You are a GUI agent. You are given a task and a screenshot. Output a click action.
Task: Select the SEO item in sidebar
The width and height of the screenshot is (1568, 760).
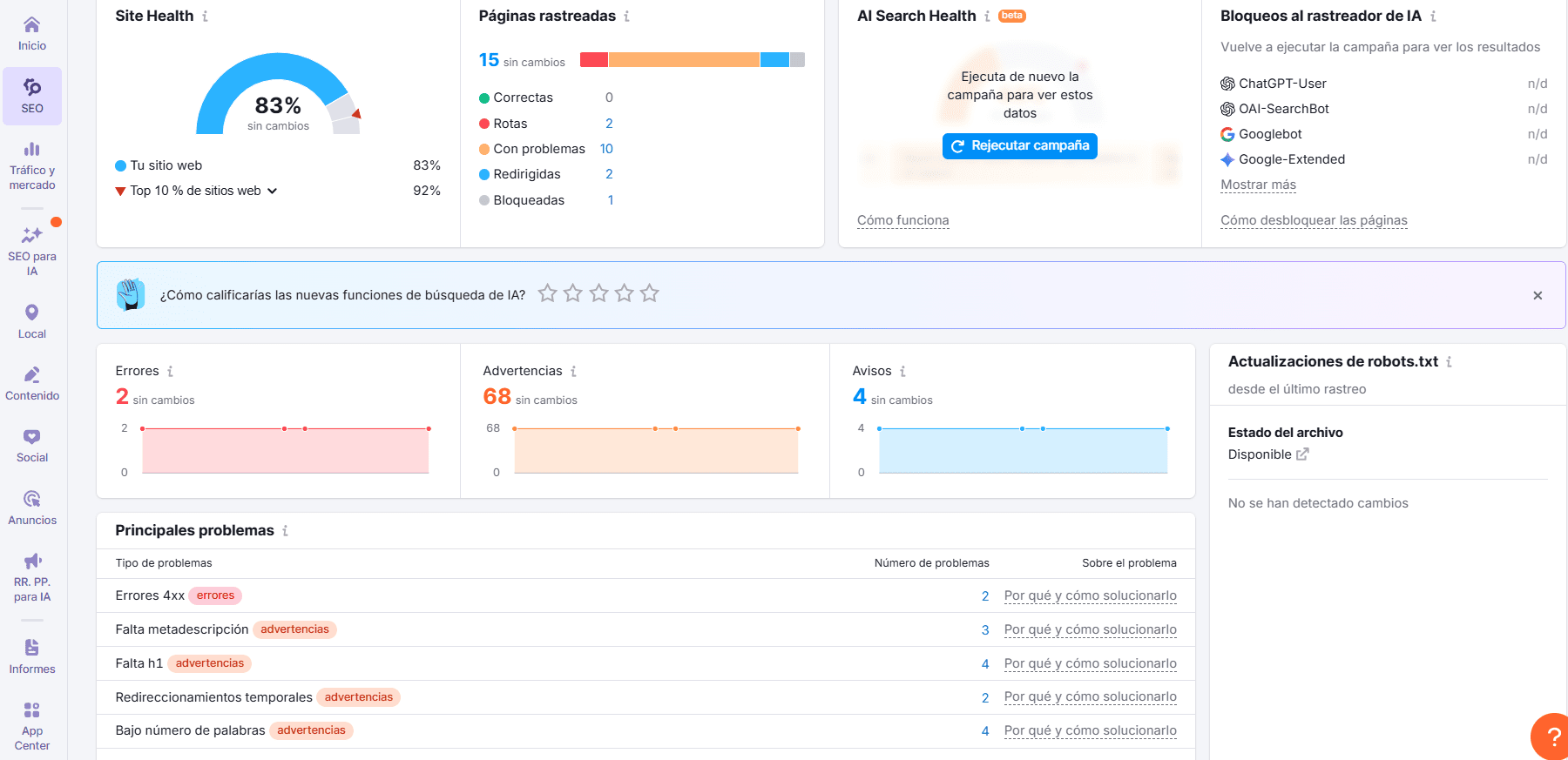32,96
